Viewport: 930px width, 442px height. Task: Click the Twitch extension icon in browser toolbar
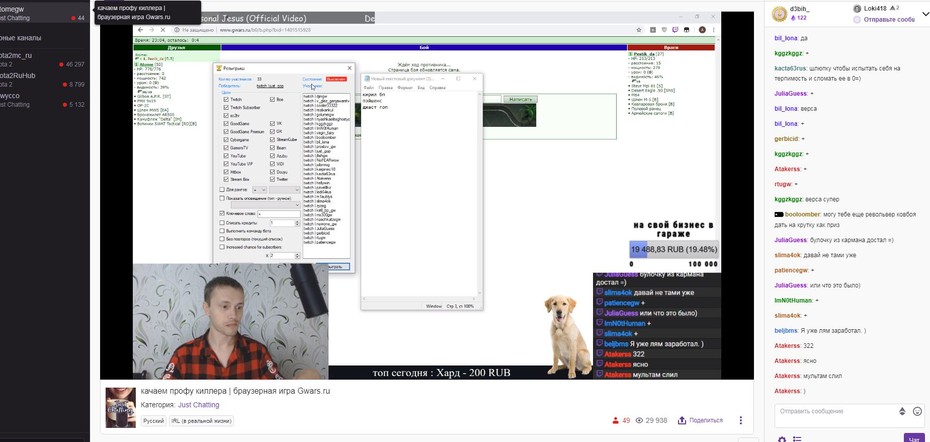click(x=675, y=30)
